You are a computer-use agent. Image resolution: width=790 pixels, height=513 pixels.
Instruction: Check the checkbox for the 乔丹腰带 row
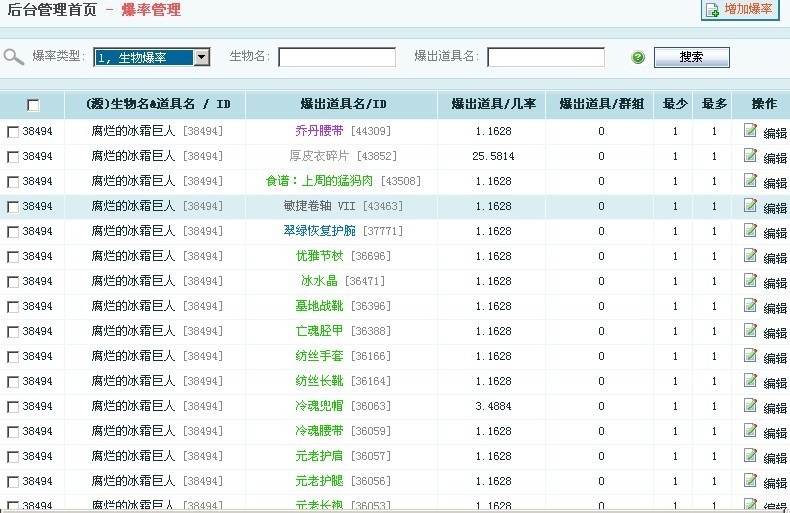[x=12, y=131]
